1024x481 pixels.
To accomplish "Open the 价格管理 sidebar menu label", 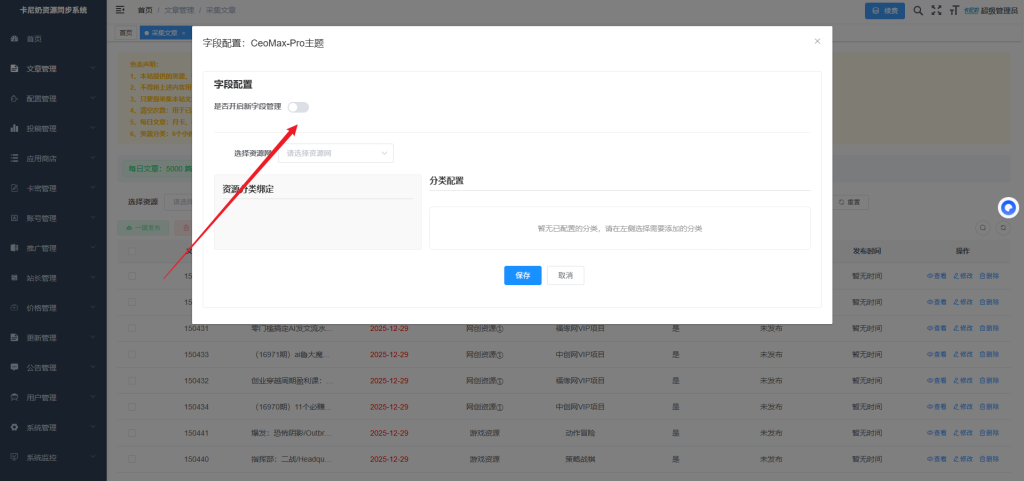I will point(41,308).
